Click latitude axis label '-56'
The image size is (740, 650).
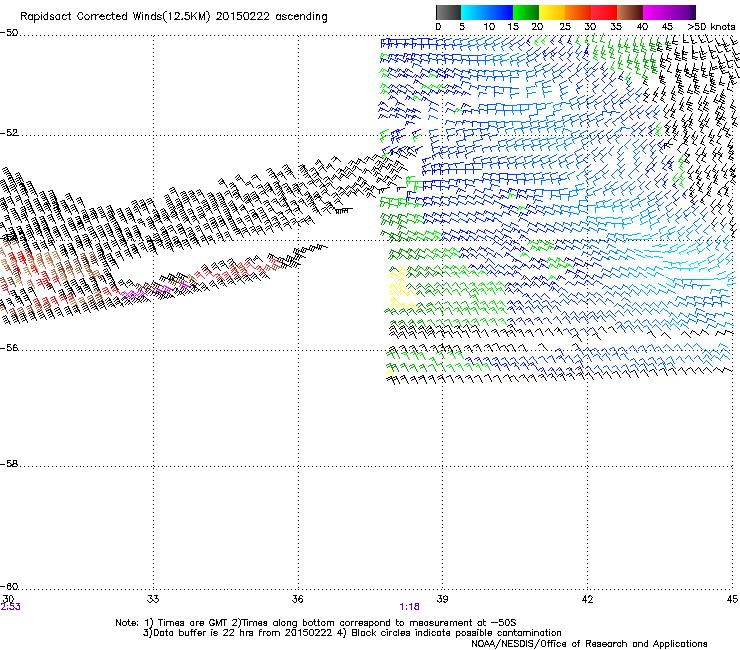9,348
